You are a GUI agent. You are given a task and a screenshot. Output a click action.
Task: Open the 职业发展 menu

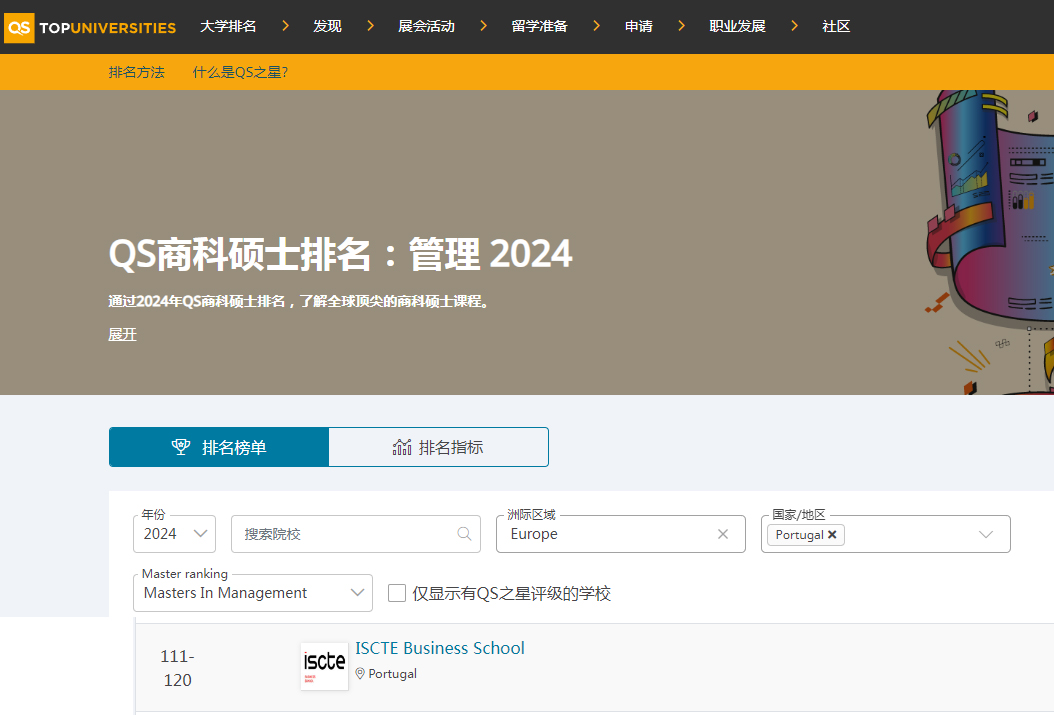tap(737, 26)
